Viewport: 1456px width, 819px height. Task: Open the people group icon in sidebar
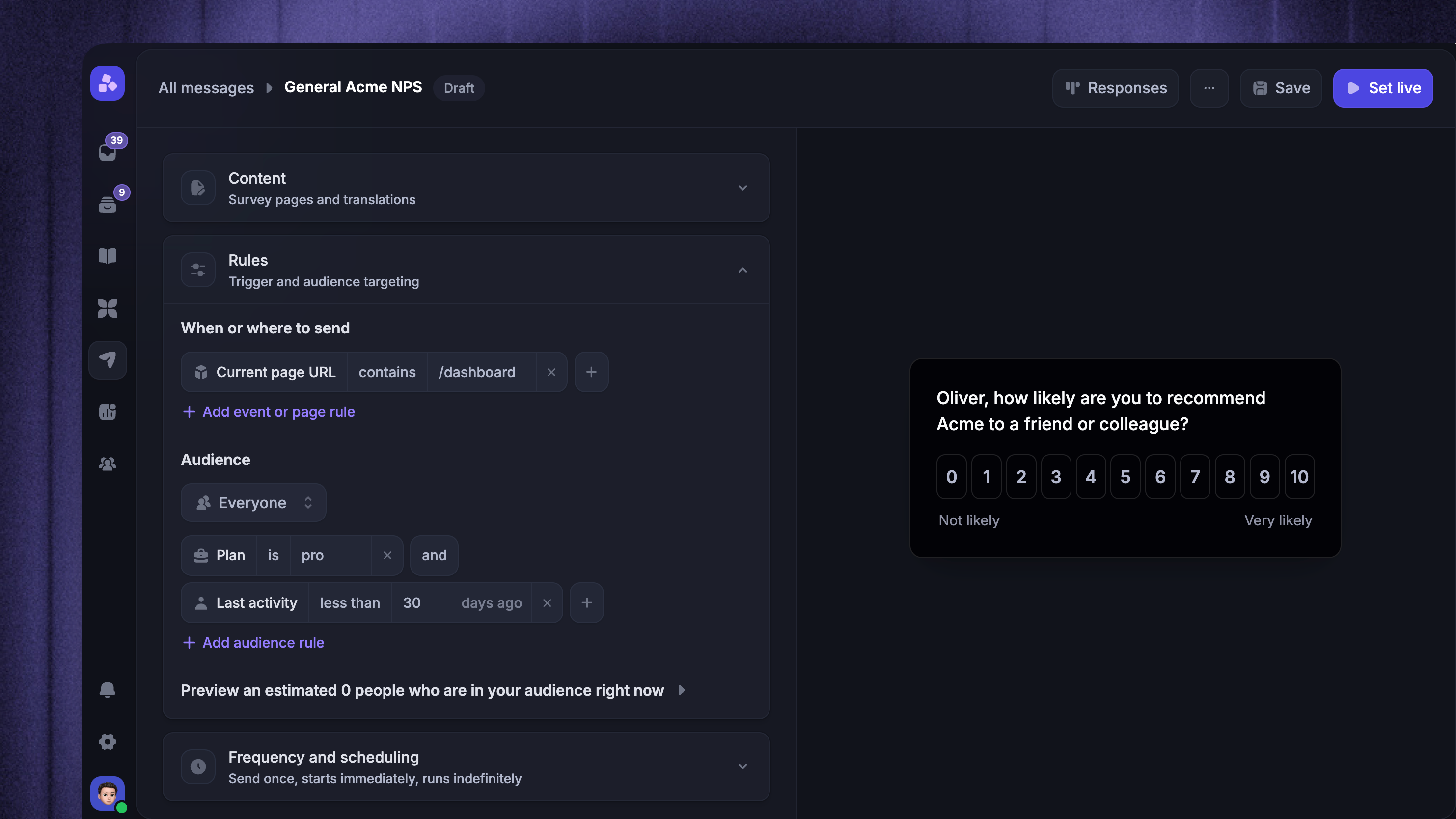[108, 464]
